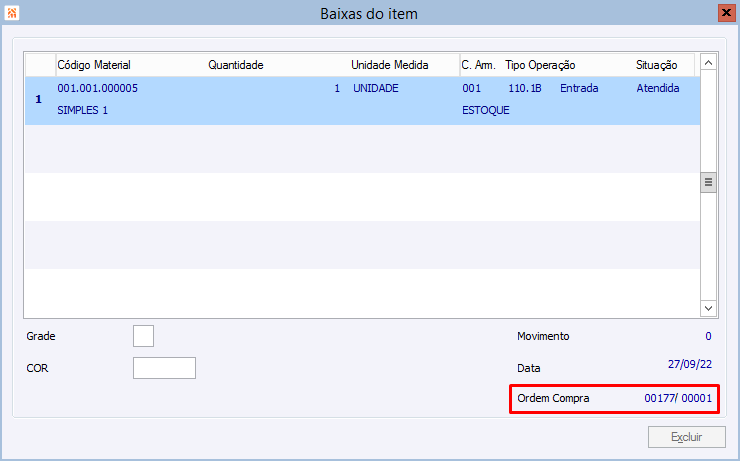The image size is (740, 461).
Task: Click operation type 110.1B
Action: point(525,88)
